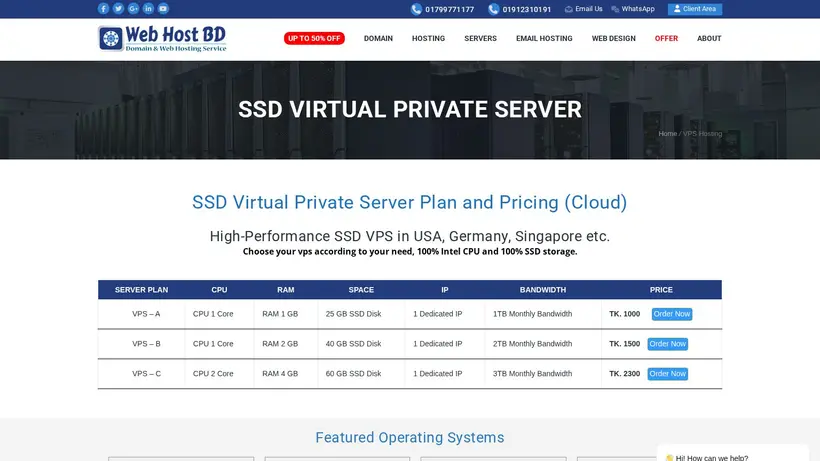This screenshot has width=820, height=461.
Task: Click the Featured Operating Systems heading
Action: coord(410,437)
